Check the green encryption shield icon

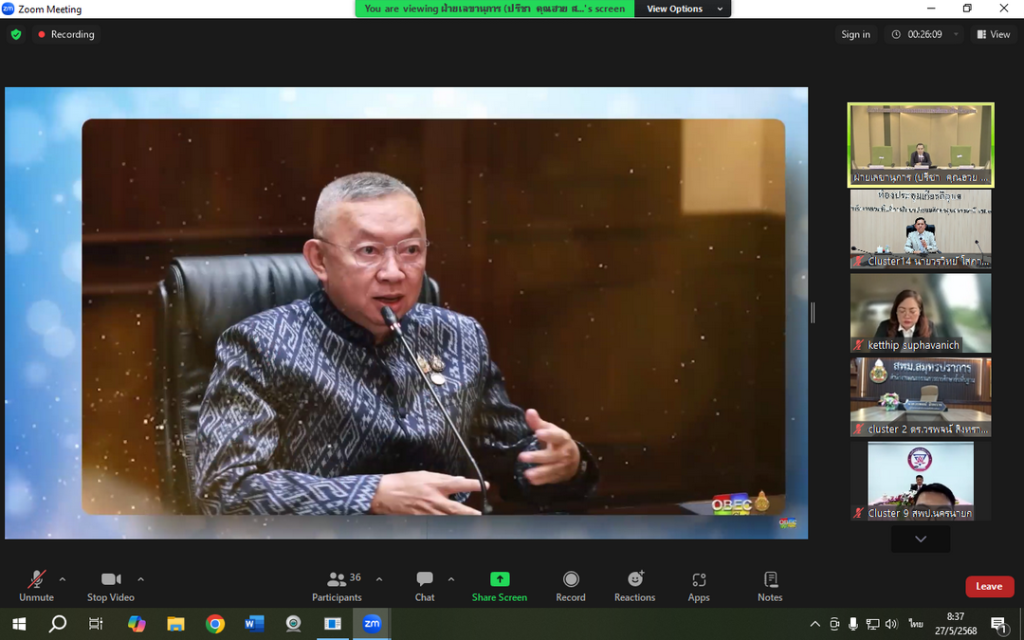tap(16, 35)
